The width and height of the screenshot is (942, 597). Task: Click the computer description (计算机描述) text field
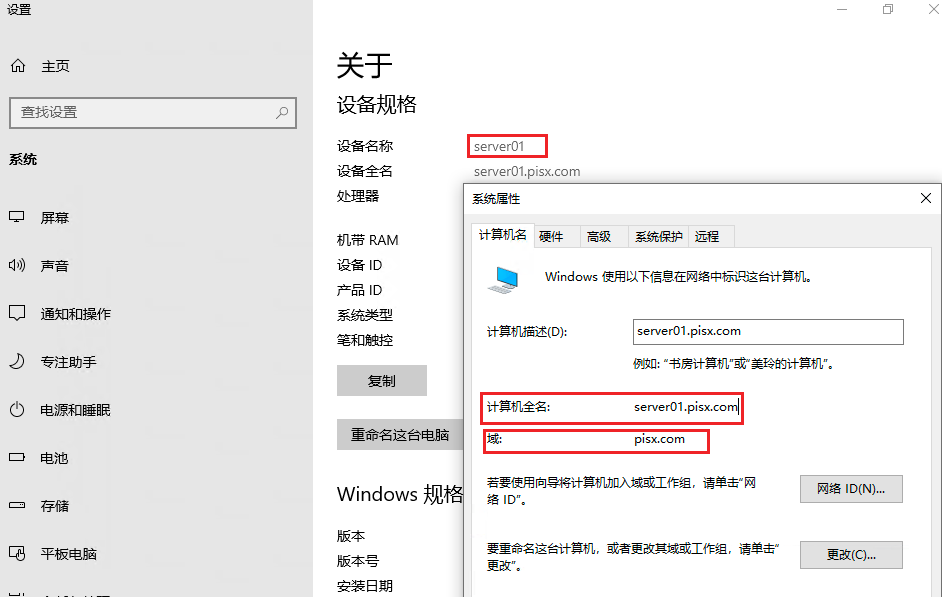coord(768,332)
